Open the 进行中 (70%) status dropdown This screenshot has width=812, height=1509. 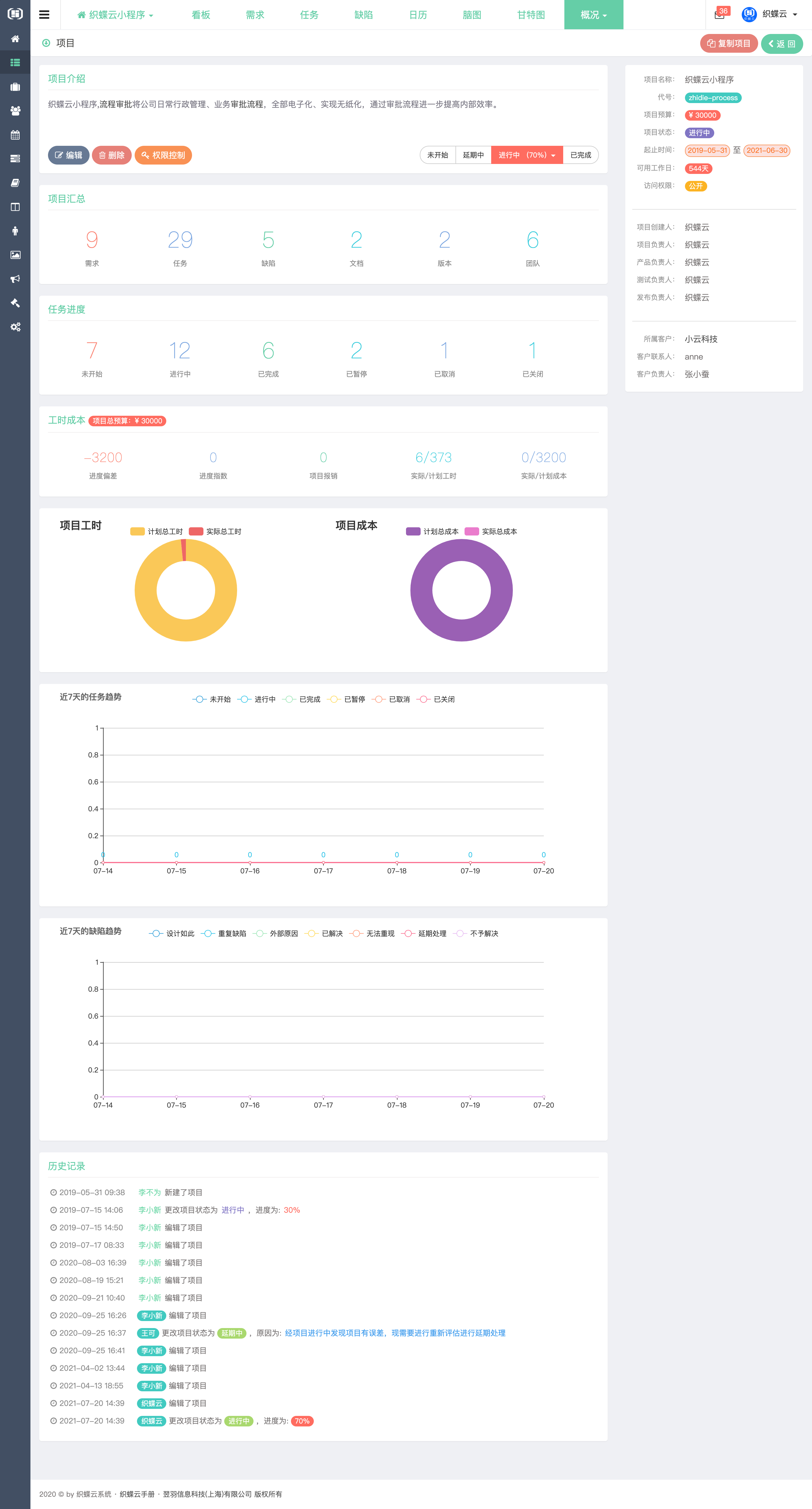click(527, 155)
